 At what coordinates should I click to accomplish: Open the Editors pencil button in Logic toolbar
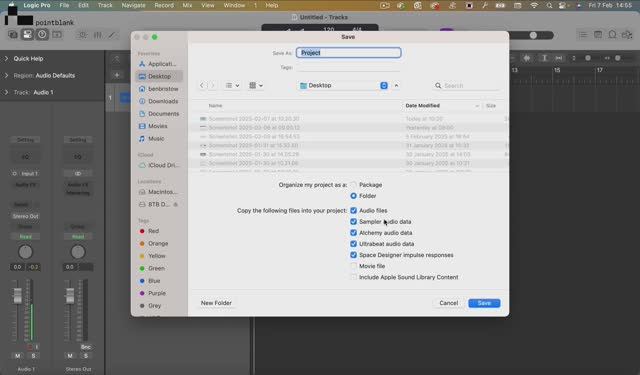click(112, 35)
